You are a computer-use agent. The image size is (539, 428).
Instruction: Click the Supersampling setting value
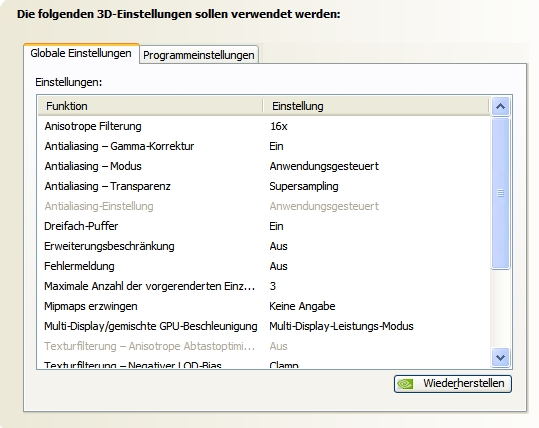tap(304, 186)
